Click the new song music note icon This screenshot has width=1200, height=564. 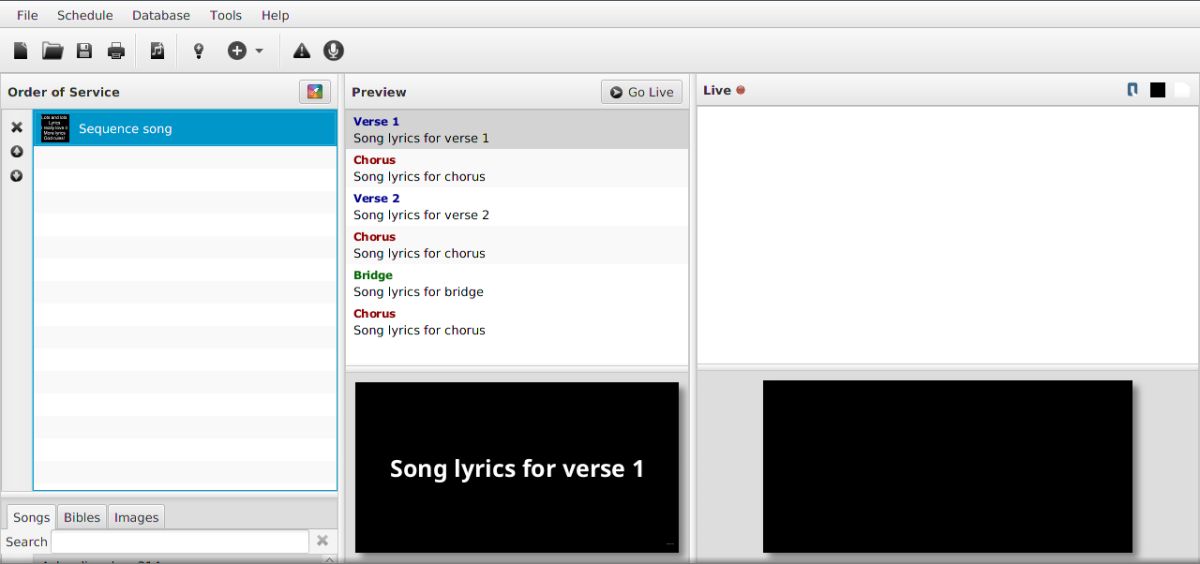(157, 51)
